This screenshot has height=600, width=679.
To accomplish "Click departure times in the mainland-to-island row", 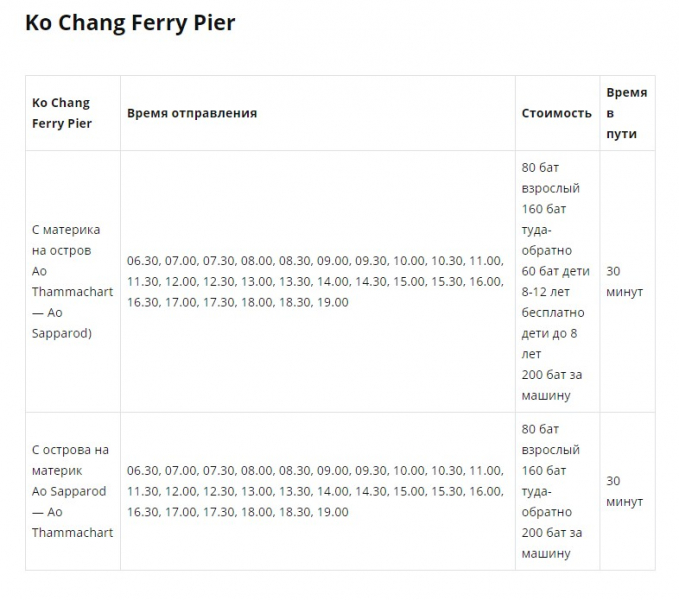I will 315,281.
